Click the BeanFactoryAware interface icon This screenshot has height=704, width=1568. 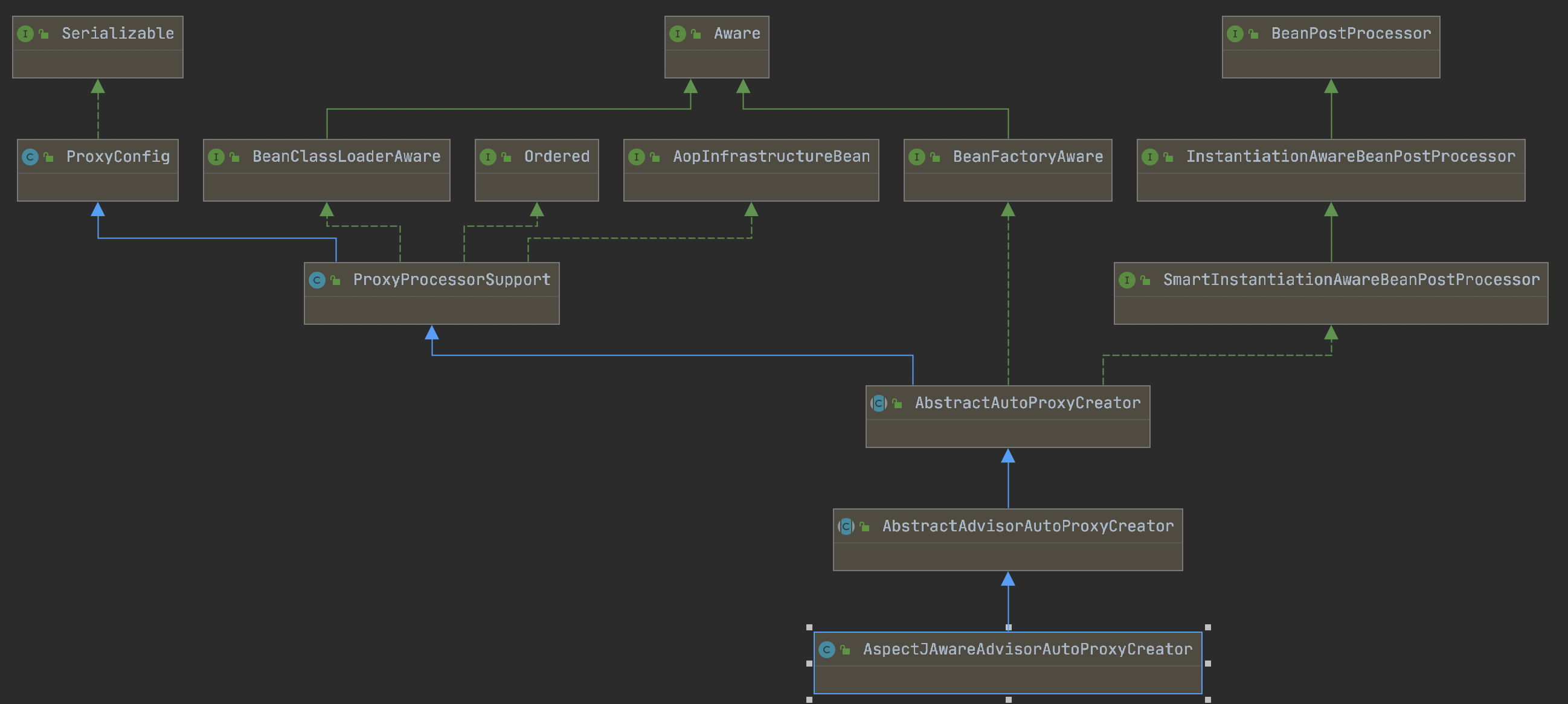point(917,157)
